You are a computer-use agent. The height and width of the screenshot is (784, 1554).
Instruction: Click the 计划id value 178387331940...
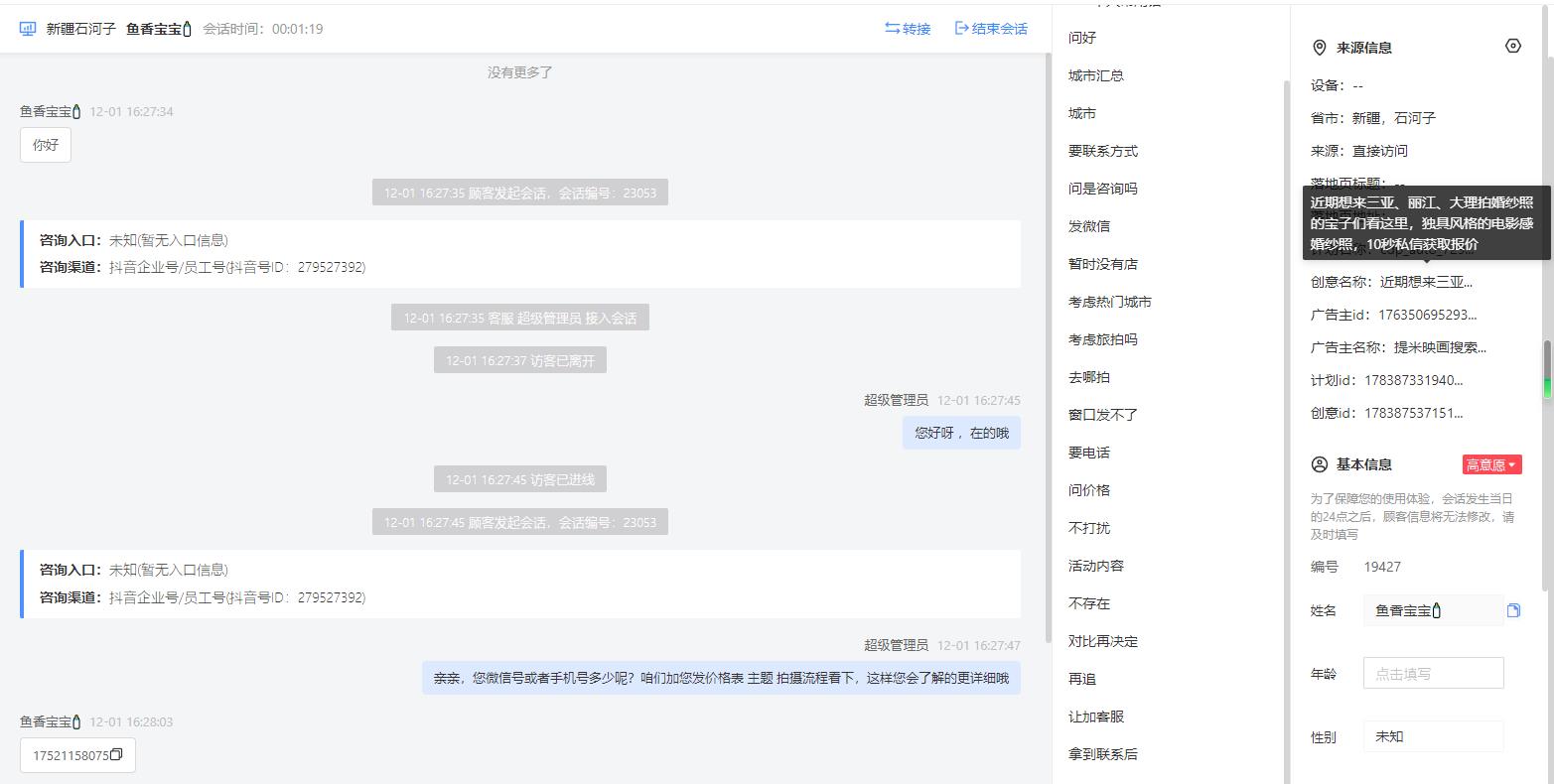coord(1414,380)
